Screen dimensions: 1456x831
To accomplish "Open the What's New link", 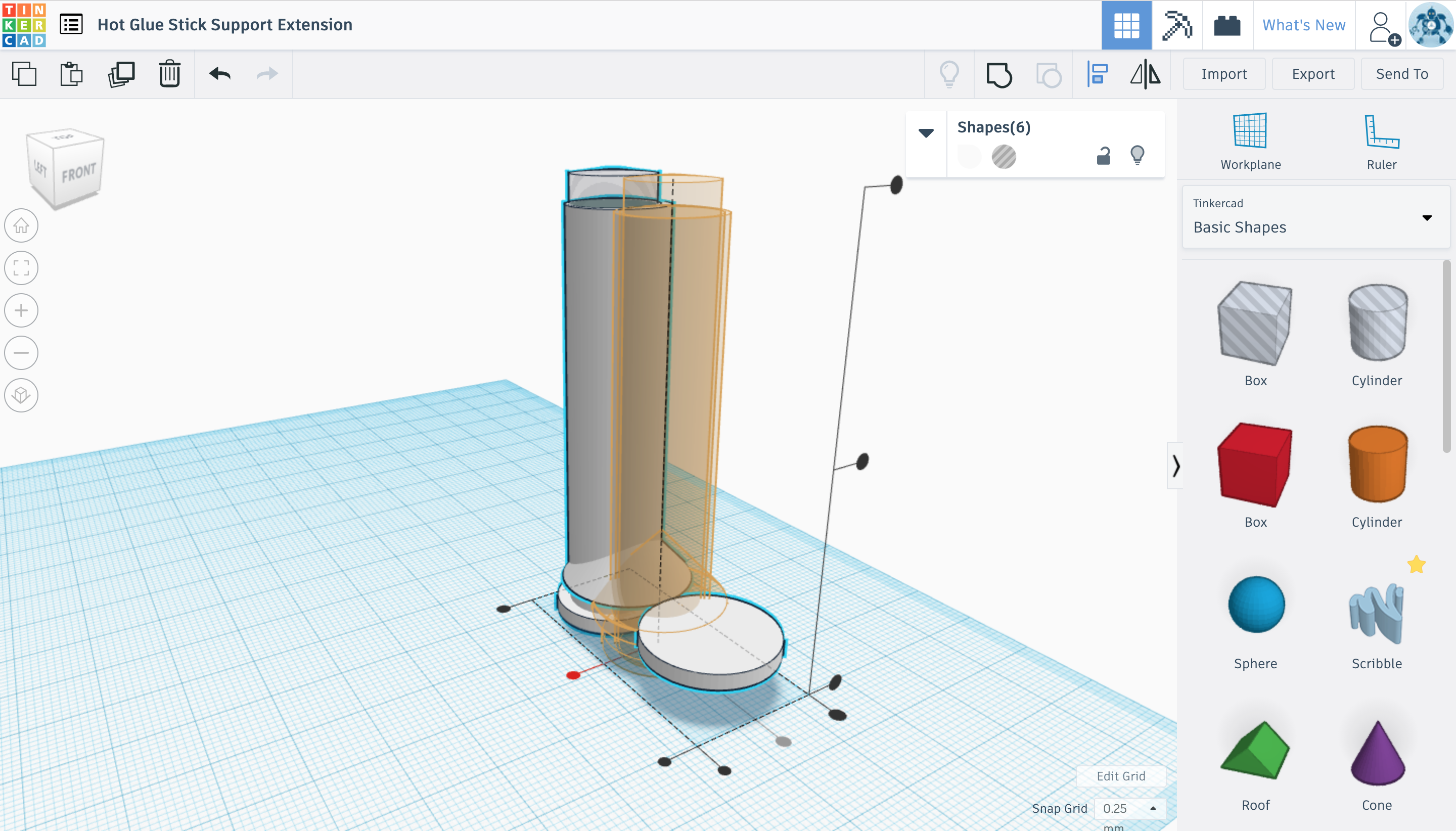I will [1304, 25].
